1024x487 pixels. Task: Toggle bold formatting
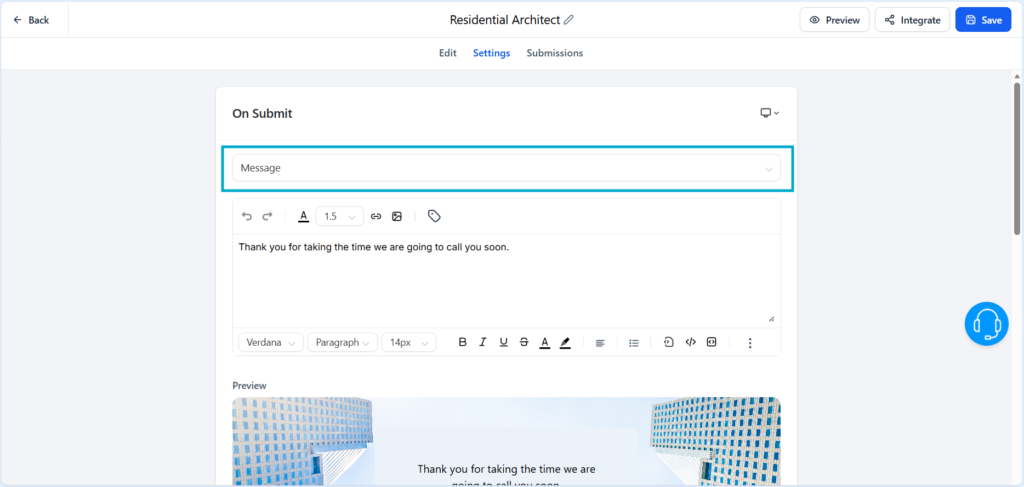pyautogui.click(x=462, y=342)
